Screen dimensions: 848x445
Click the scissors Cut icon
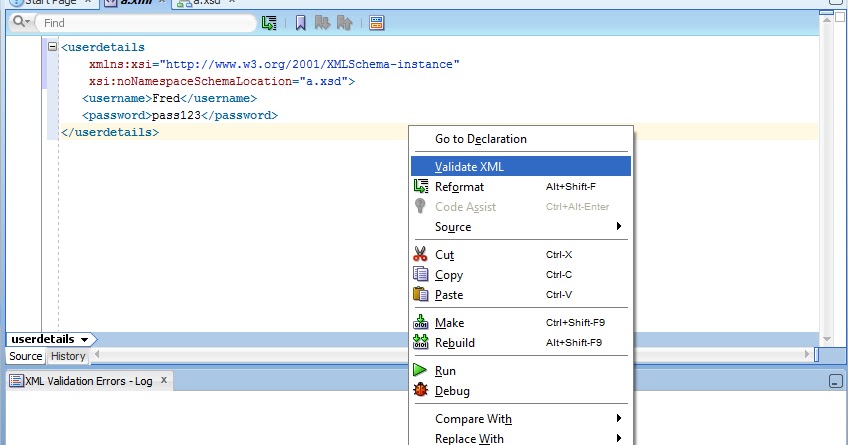[x=420, y=254]
